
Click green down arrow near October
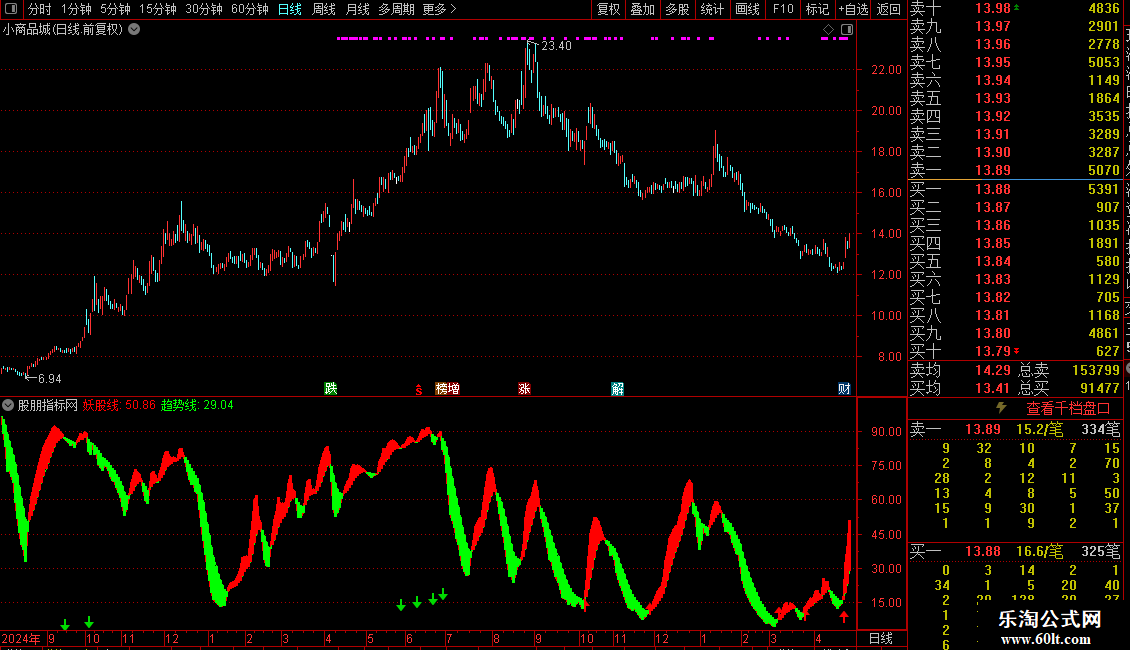pos(89,621)
